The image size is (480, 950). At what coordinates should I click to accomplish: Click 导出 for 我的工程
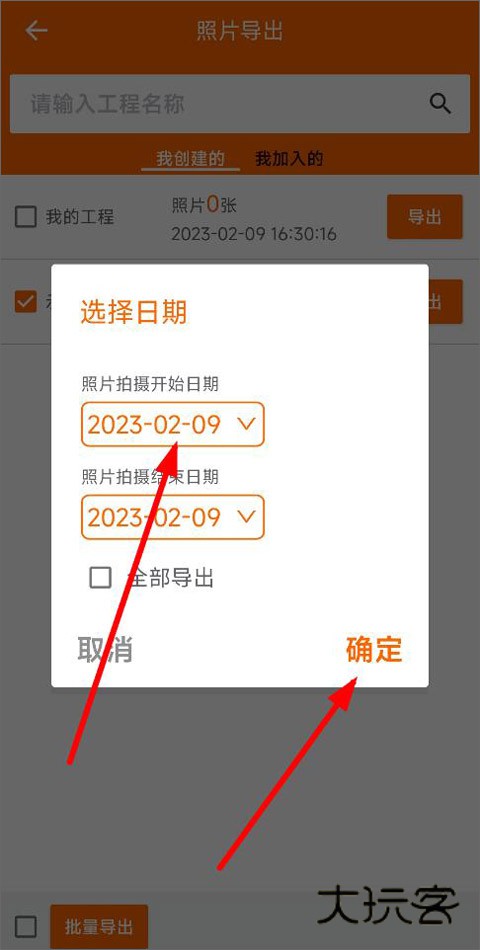tap(425, 217)
